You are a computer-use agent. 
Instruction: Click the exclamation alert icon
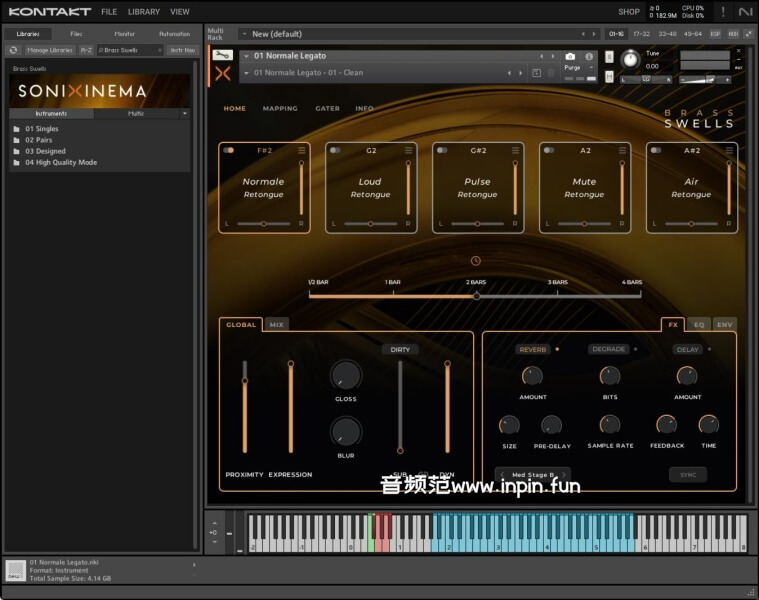[723, 12]
